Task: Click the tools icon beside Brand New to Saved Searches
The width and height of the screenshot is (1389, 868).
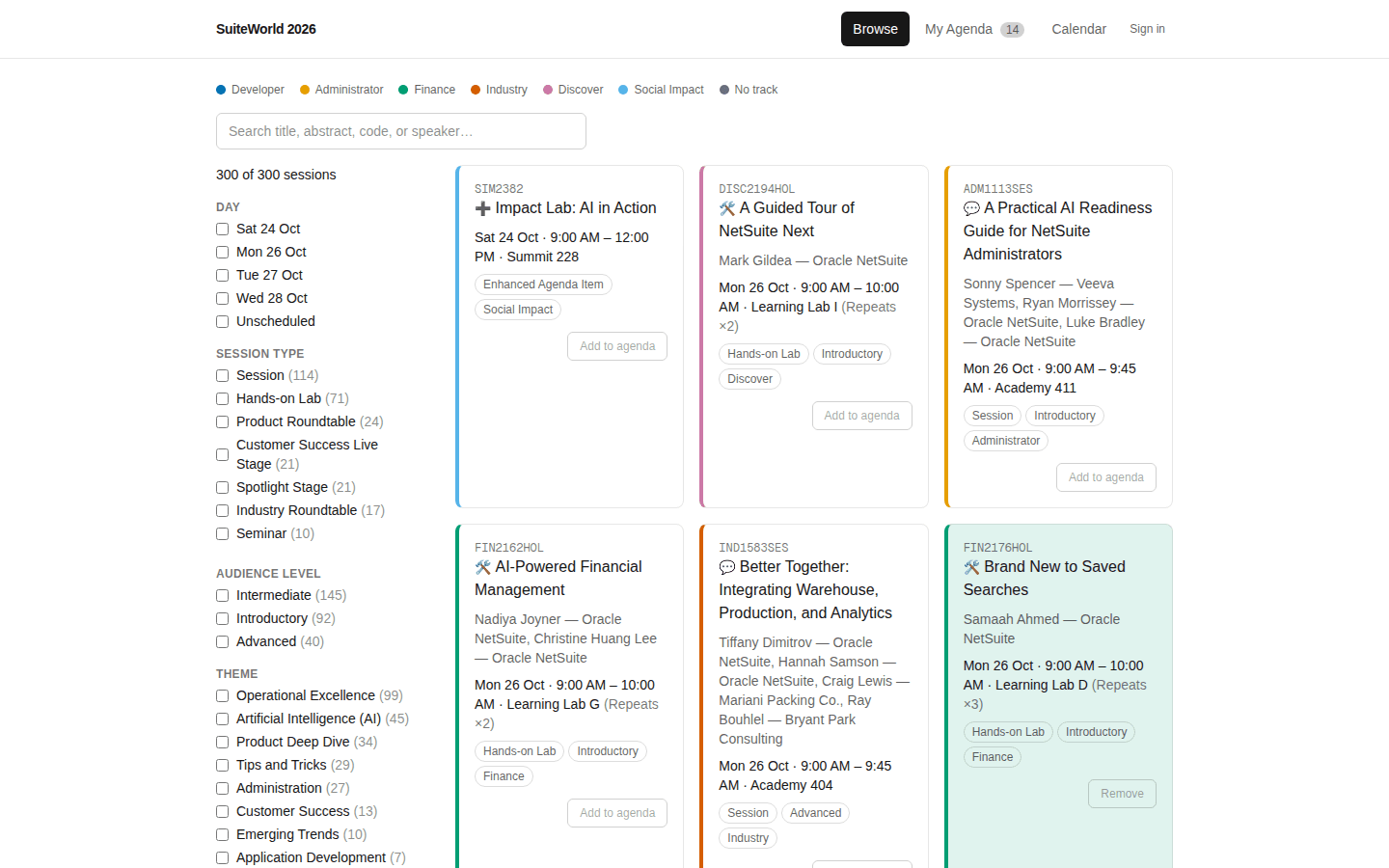Action: [971, 567]
